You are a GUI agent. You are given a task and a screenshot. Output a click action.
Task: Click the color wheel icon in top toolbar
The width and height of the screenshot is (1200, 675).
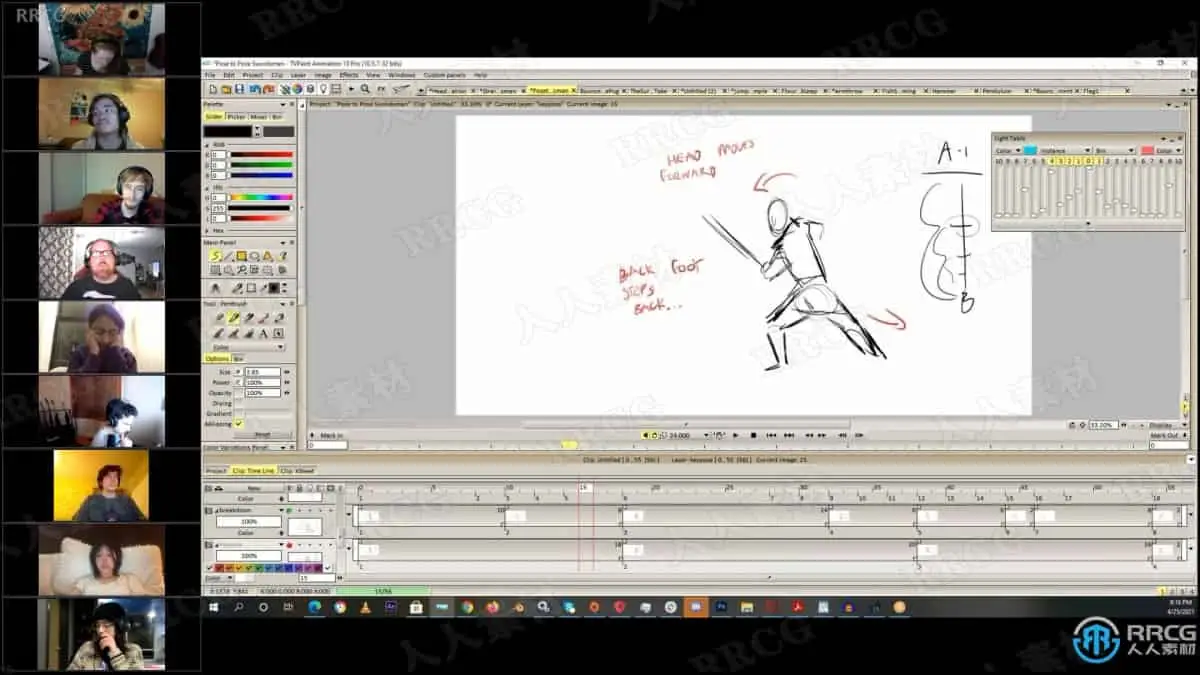click(x=297, y=89)
